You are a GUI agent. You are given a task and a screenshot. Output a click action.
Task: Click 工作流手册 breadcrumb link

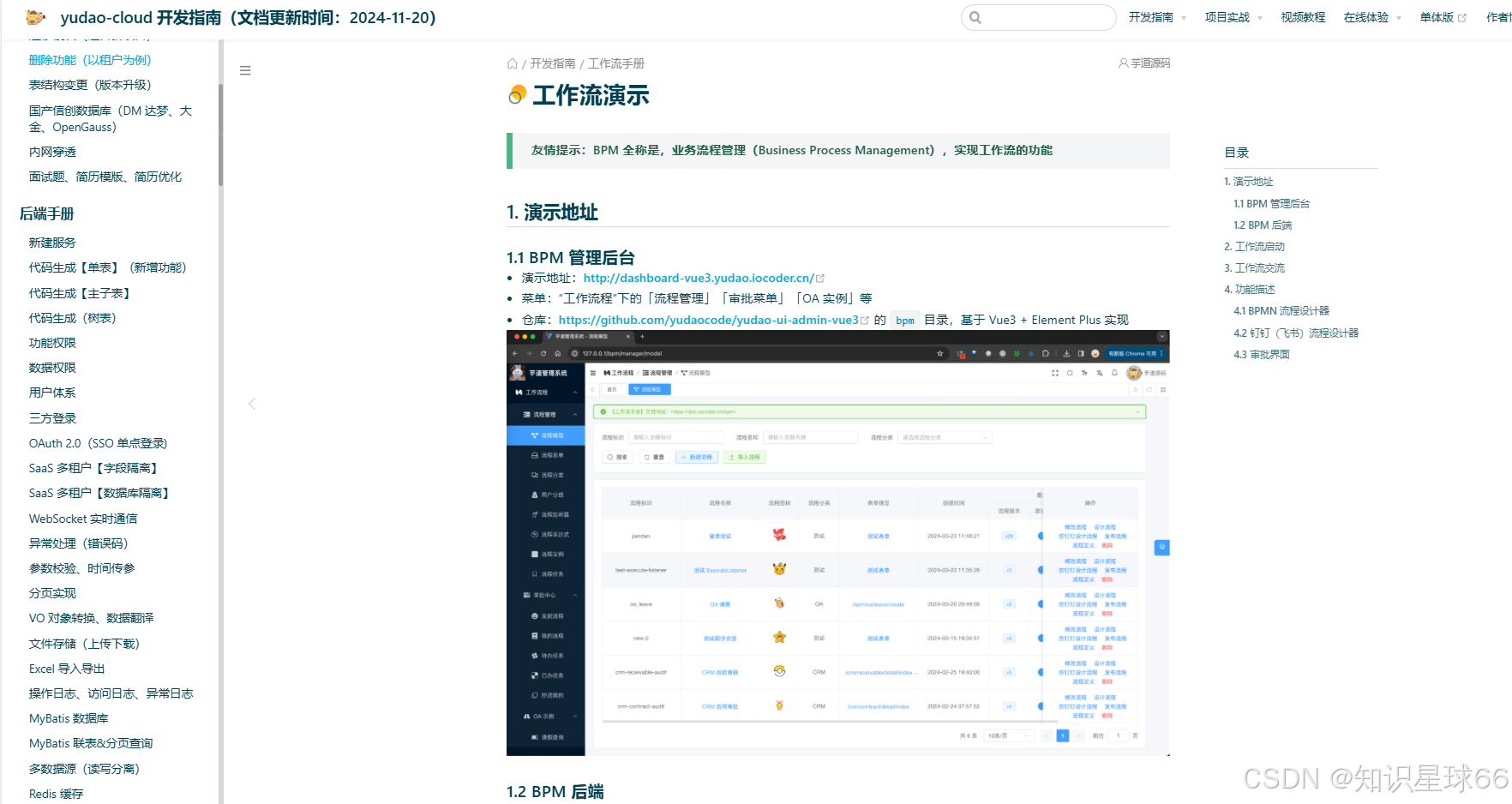point(616,63)
